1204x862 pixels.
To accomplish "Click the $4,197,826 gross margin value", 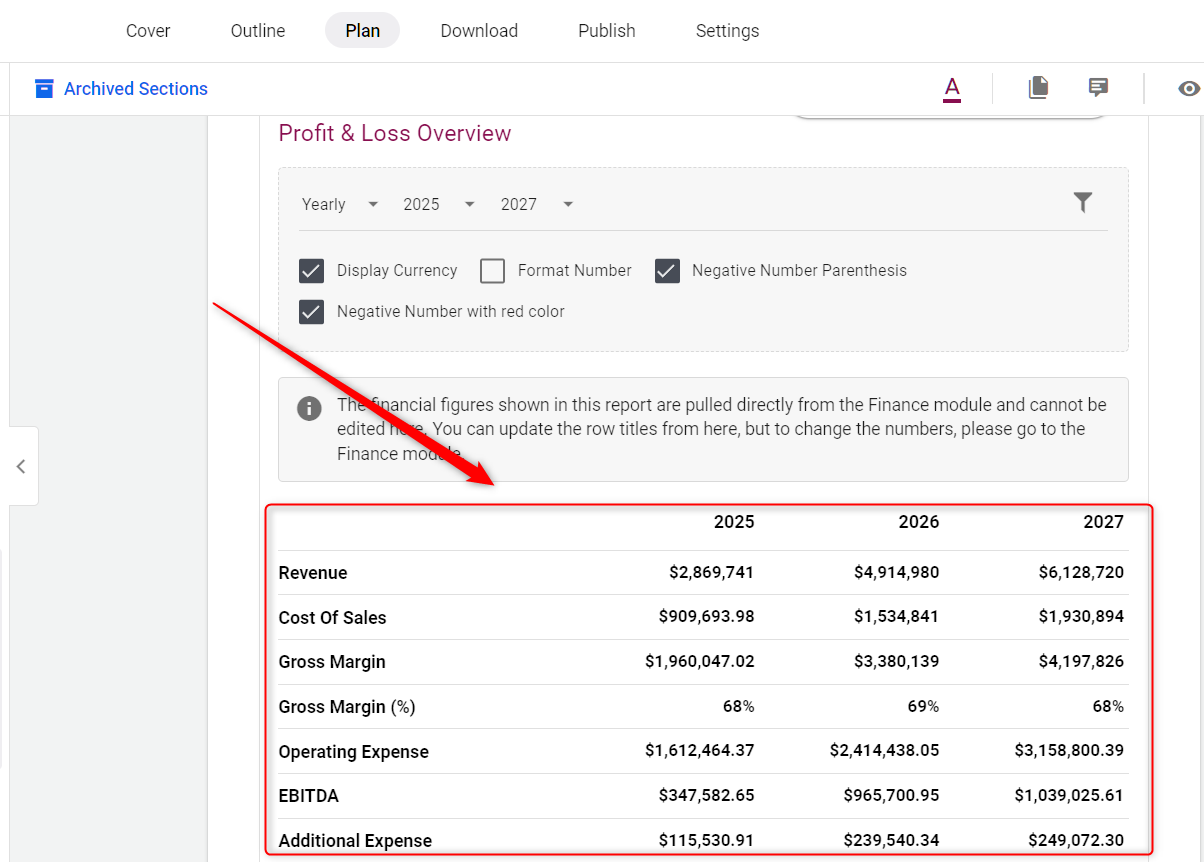I will tap(1082, 662).
